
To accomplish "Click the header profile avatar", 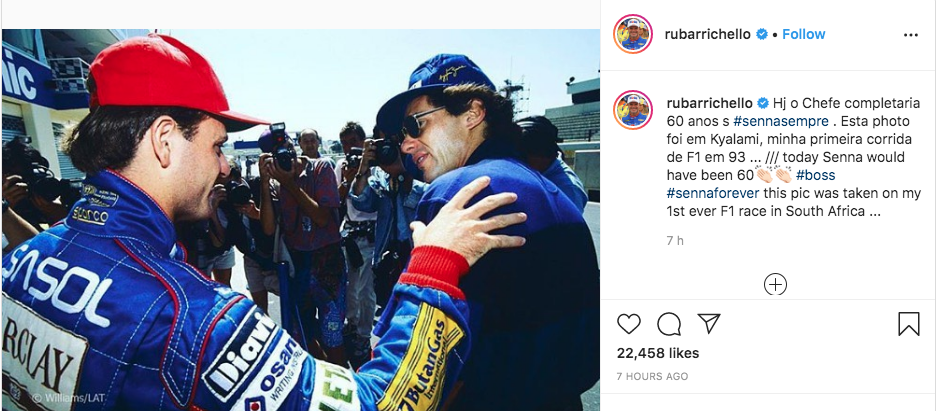I will tap(633, 34).
